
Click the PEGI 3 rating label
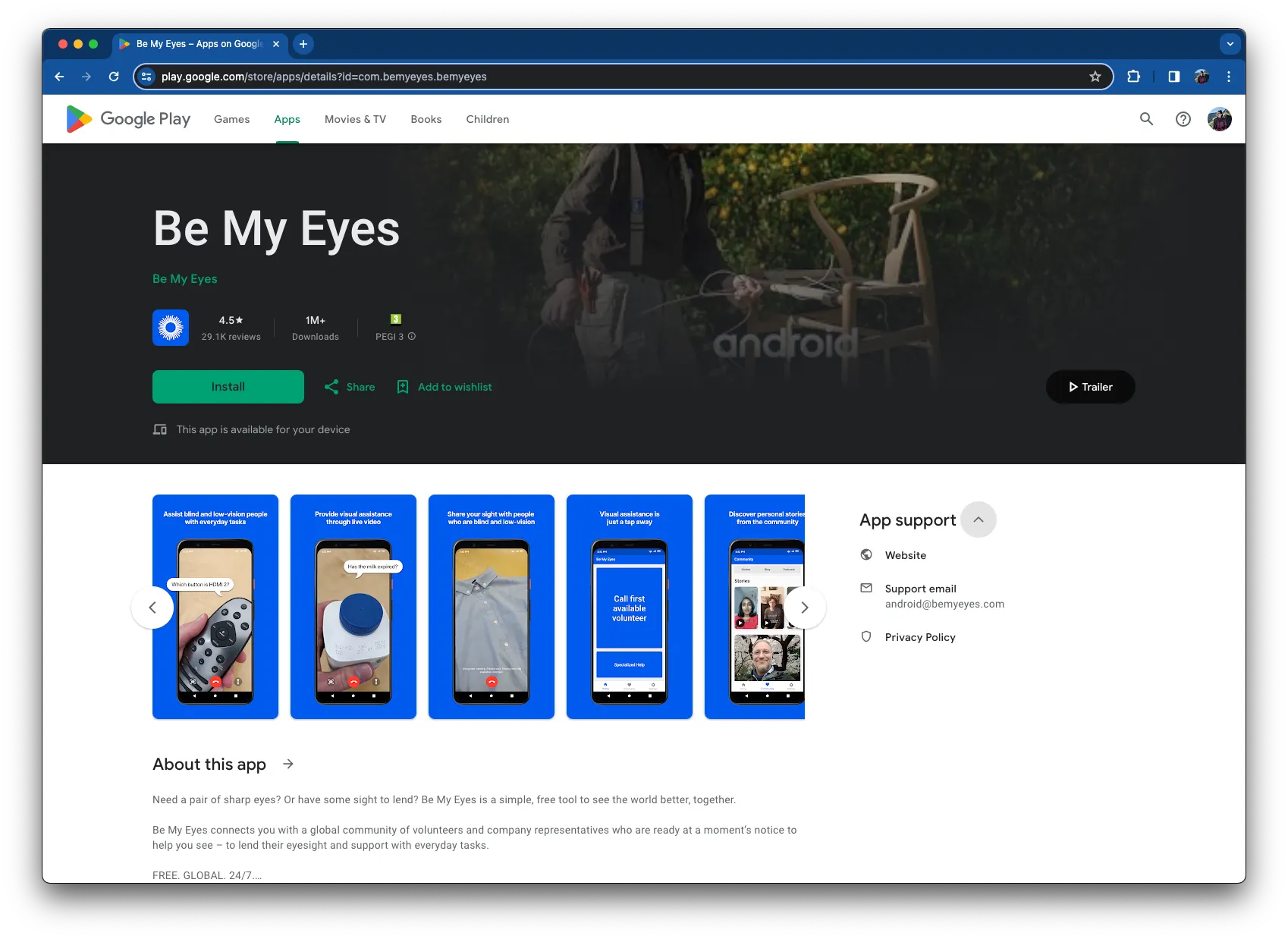coord(389,337)
